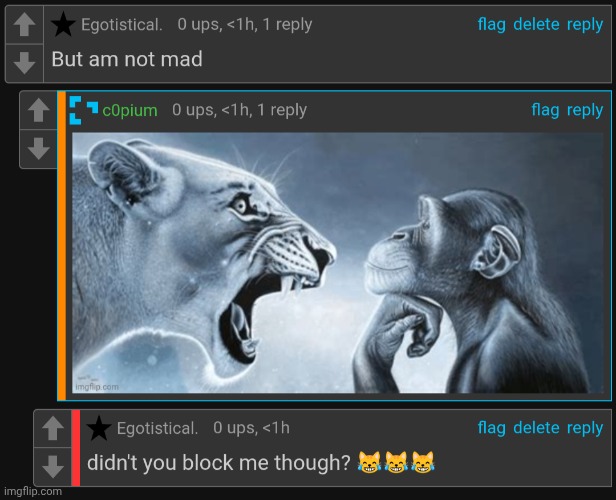Downvote c0pium's image comment
Viewport: 616px width, 500px height.
click(x=38, y=148)
